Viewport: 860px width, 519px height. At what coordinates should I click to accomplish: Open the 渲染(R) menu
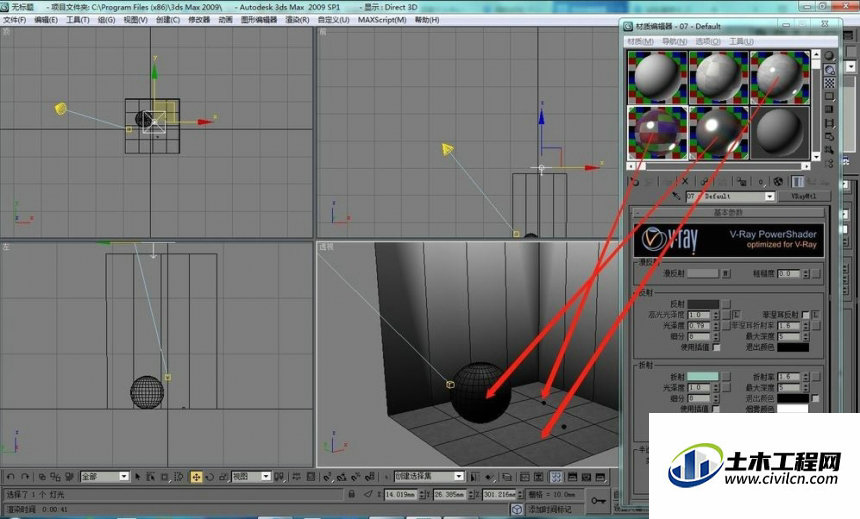click(297, 20)
